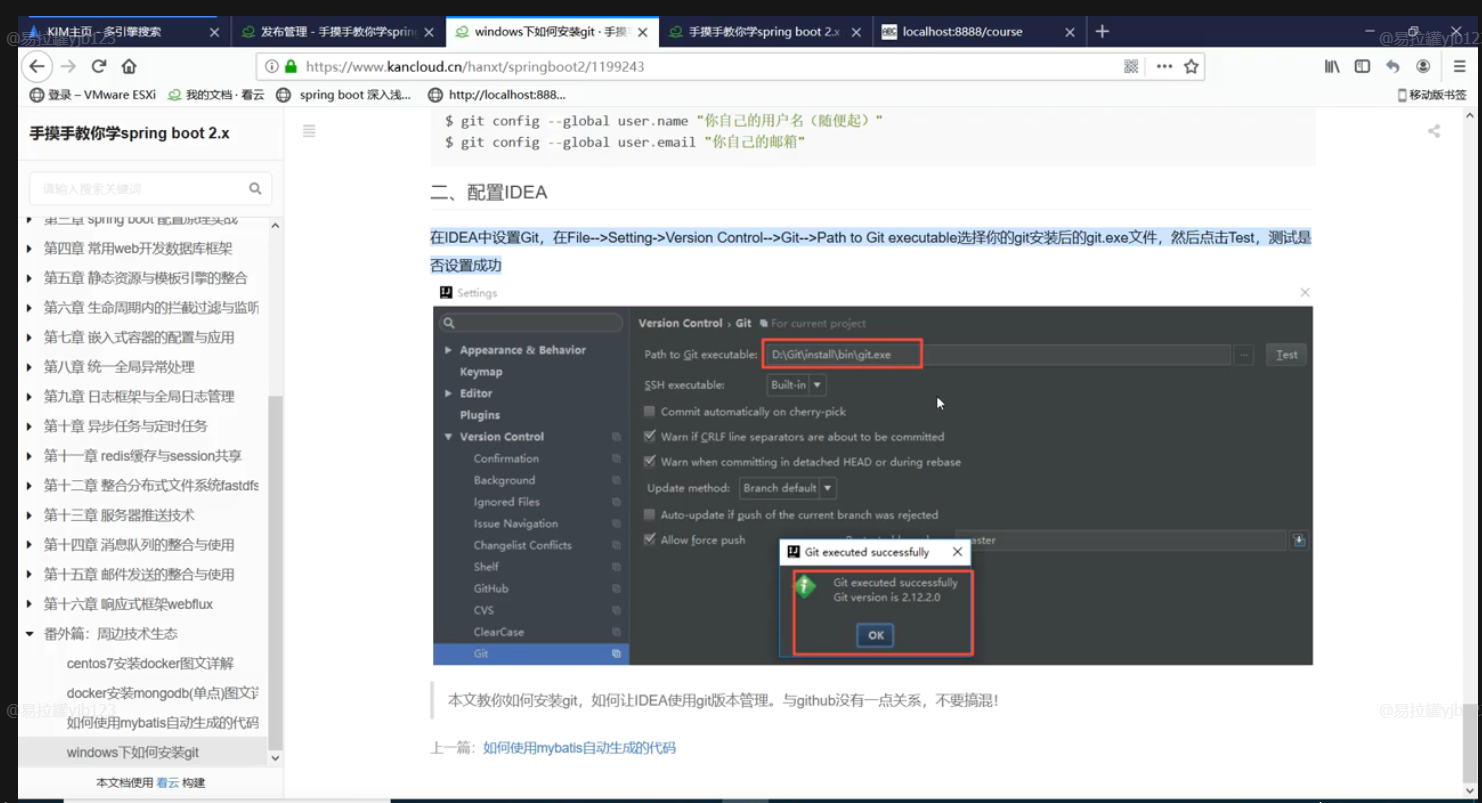Click the embedded IDEA Settings screenshot image

click(x=872, y=474)
